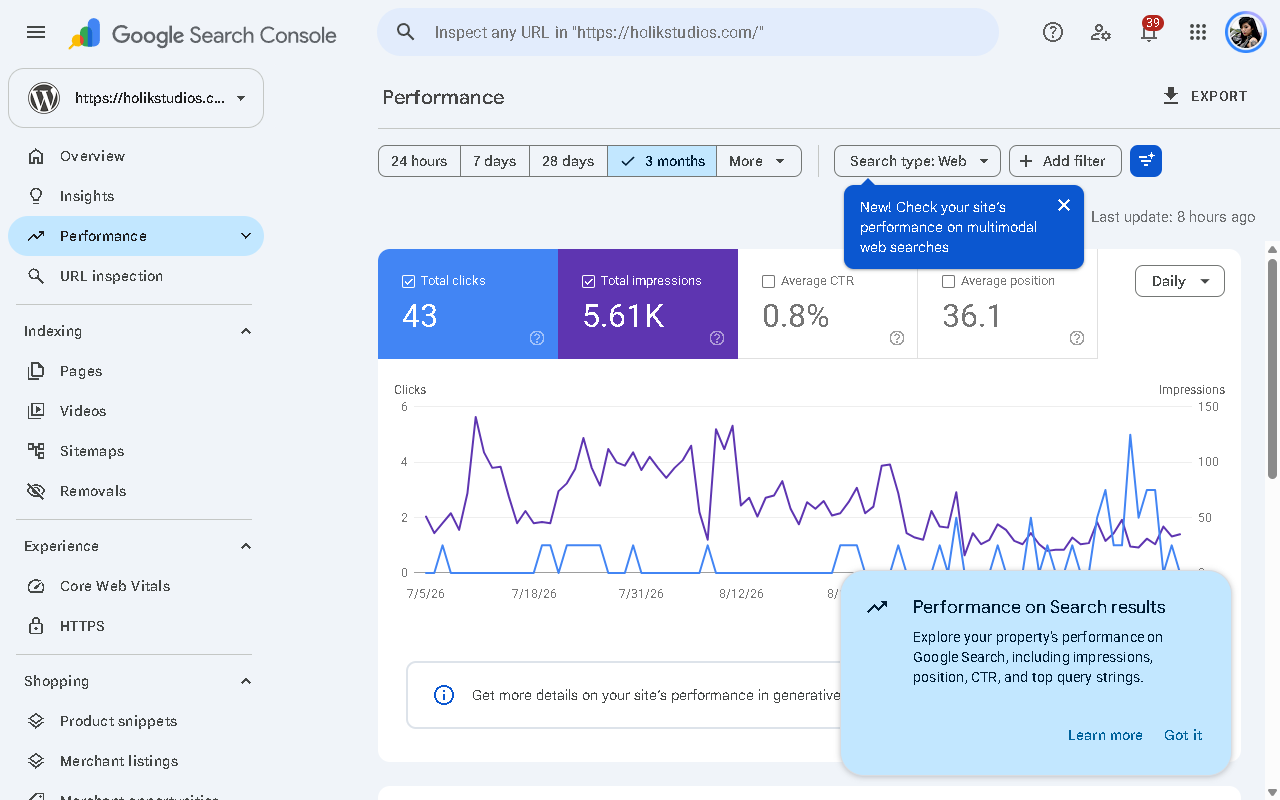Go to Overview in the sidebar
Image resolution: width=1280 pixels, height=800 pixels.
click(x=136, y=156)
